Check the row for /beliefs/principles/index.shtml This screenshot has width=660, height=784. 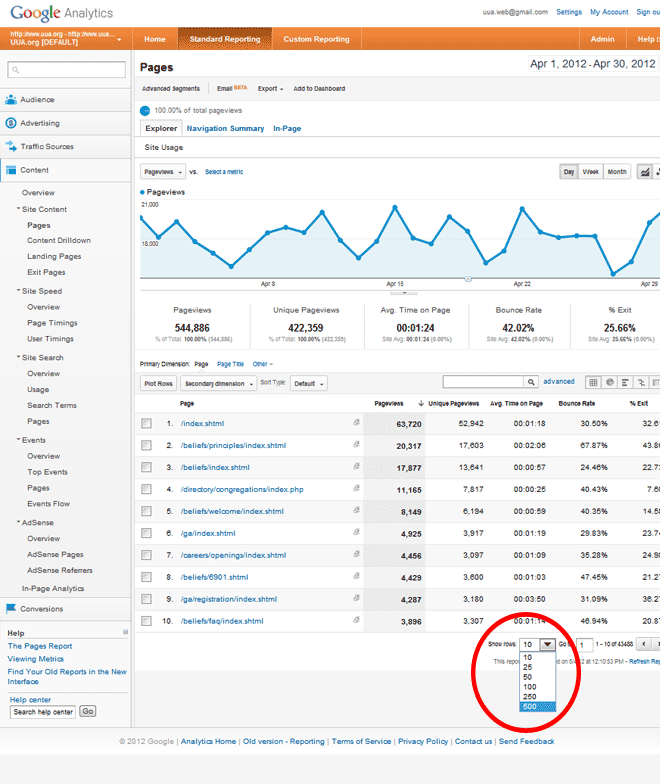[146, 446]
